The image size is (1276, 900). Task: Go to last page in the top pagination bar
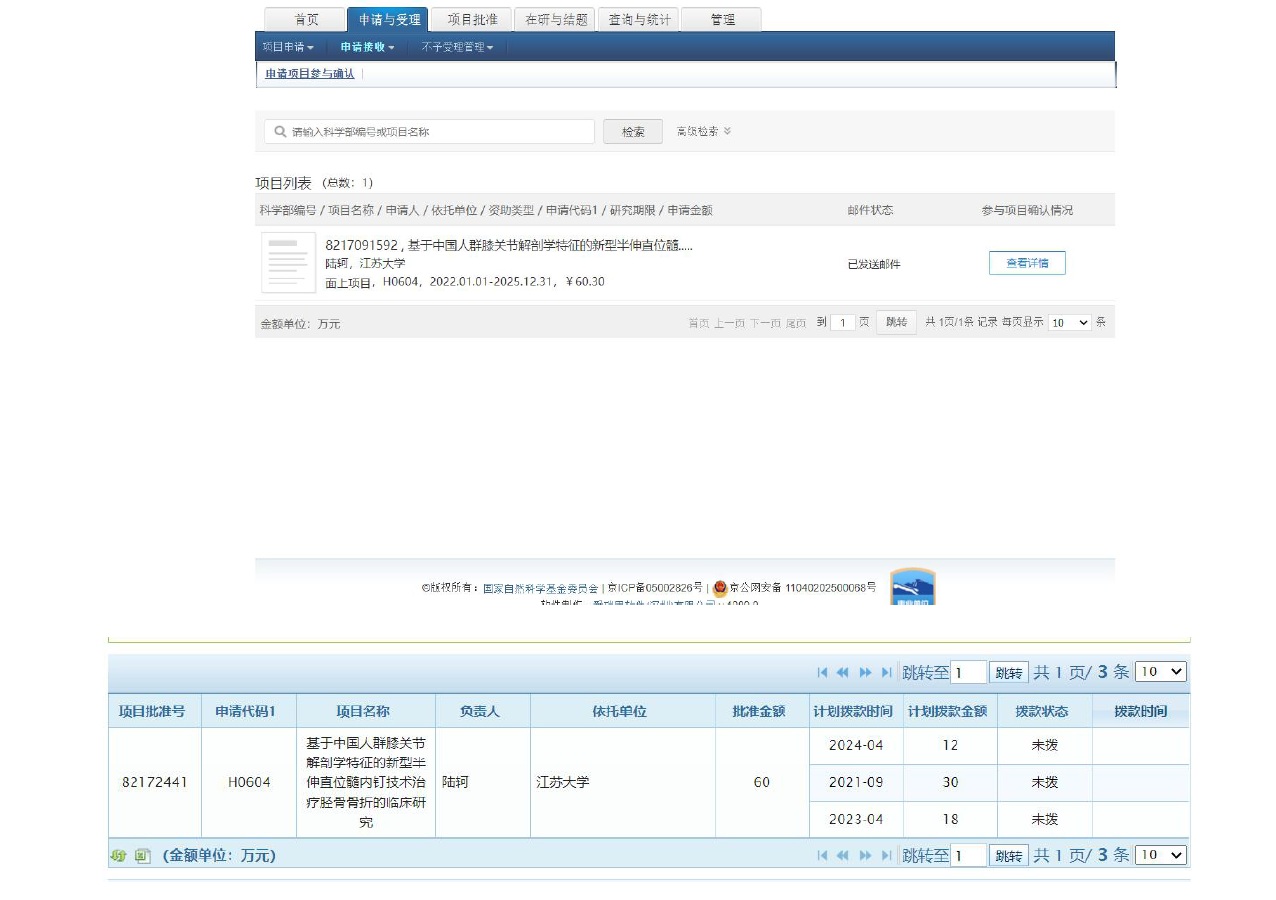click(886, 673)
